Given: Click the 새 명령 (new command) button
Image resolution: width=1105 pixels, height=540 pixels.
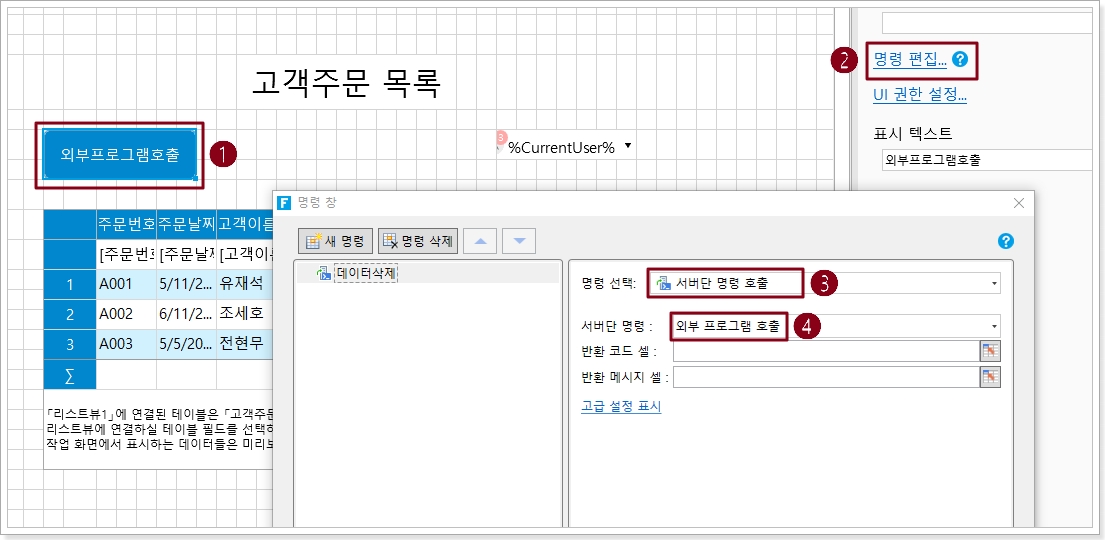Looking at the screenshot, I should pos(336,241).
